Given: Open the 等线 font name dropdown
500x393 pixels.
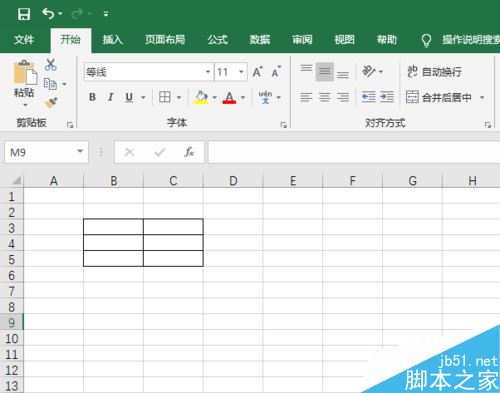Looking at the screenshot, I should click(x=208, y=72).
